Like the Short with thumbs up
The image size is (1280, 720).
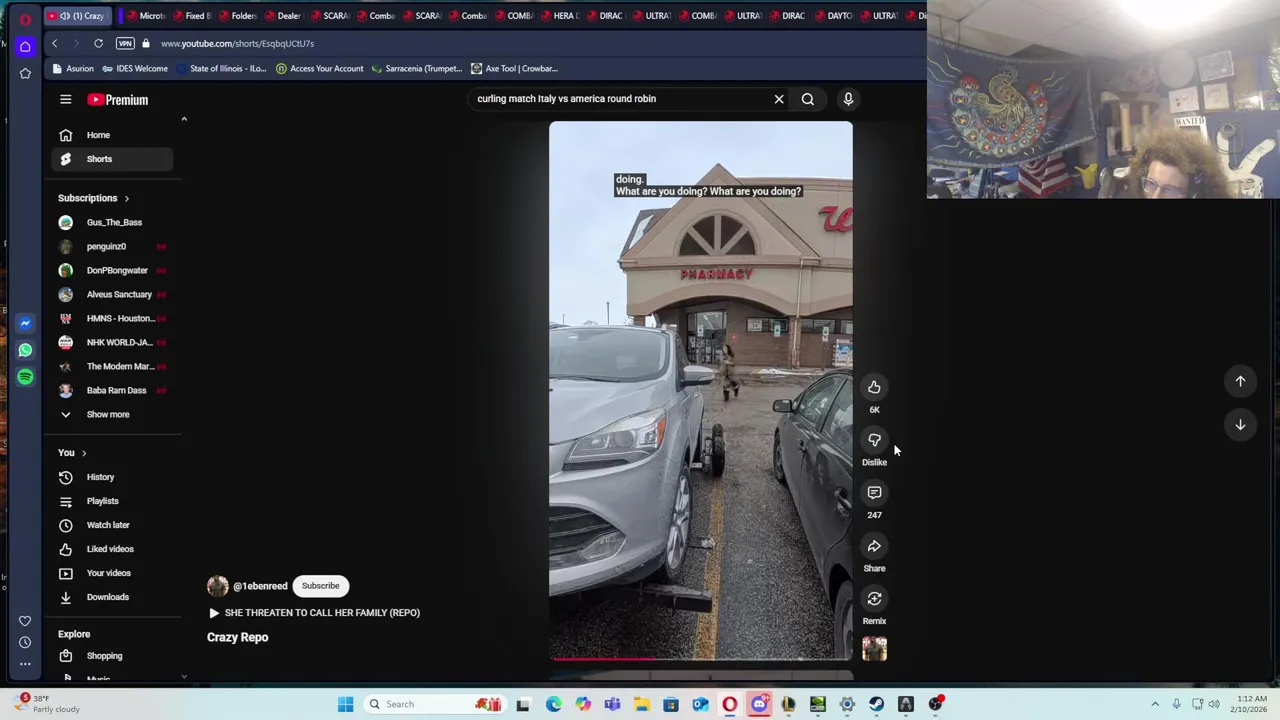pyautogui.click(x=874, y=387)
